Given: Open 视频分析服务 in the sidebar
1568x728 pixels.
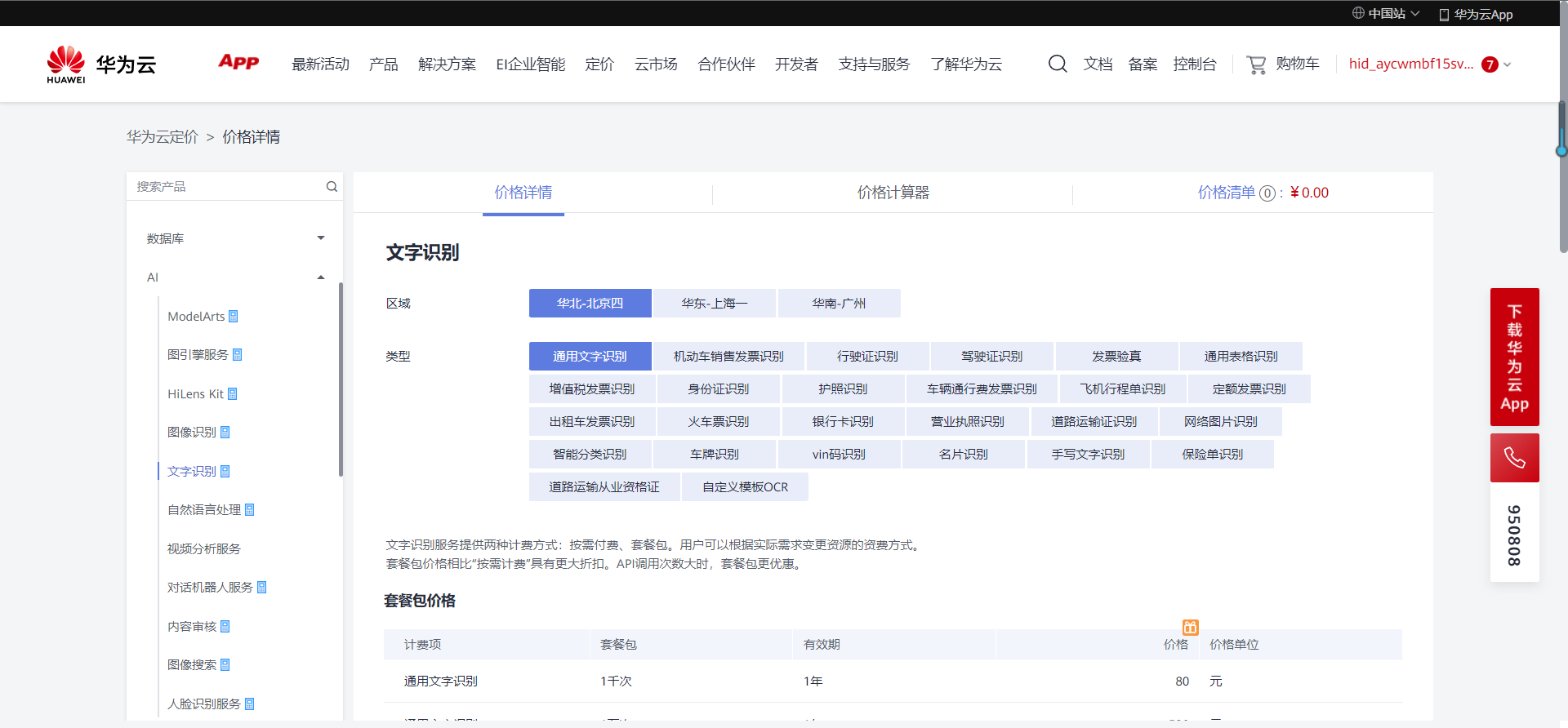Looking at the screenshot, I should pos(204,548).
